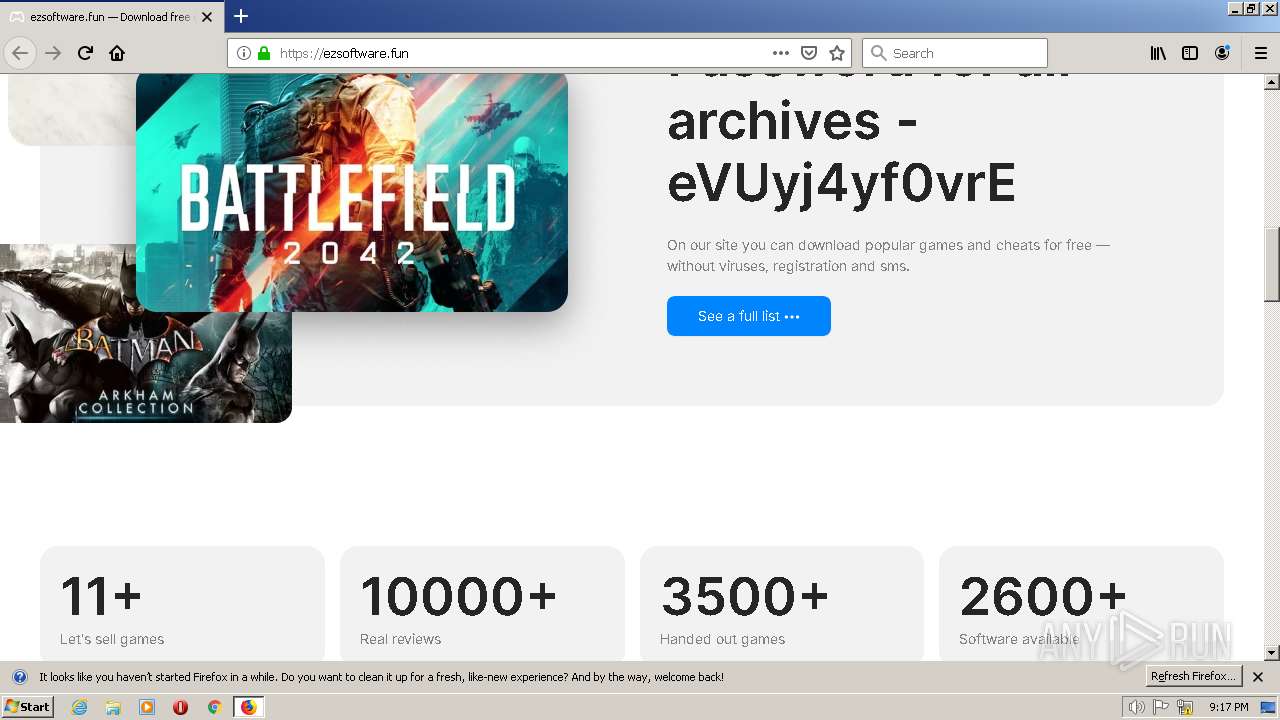Open the page actions menu
This screenshot has height=720, width=1280.
tap(781, 53)
